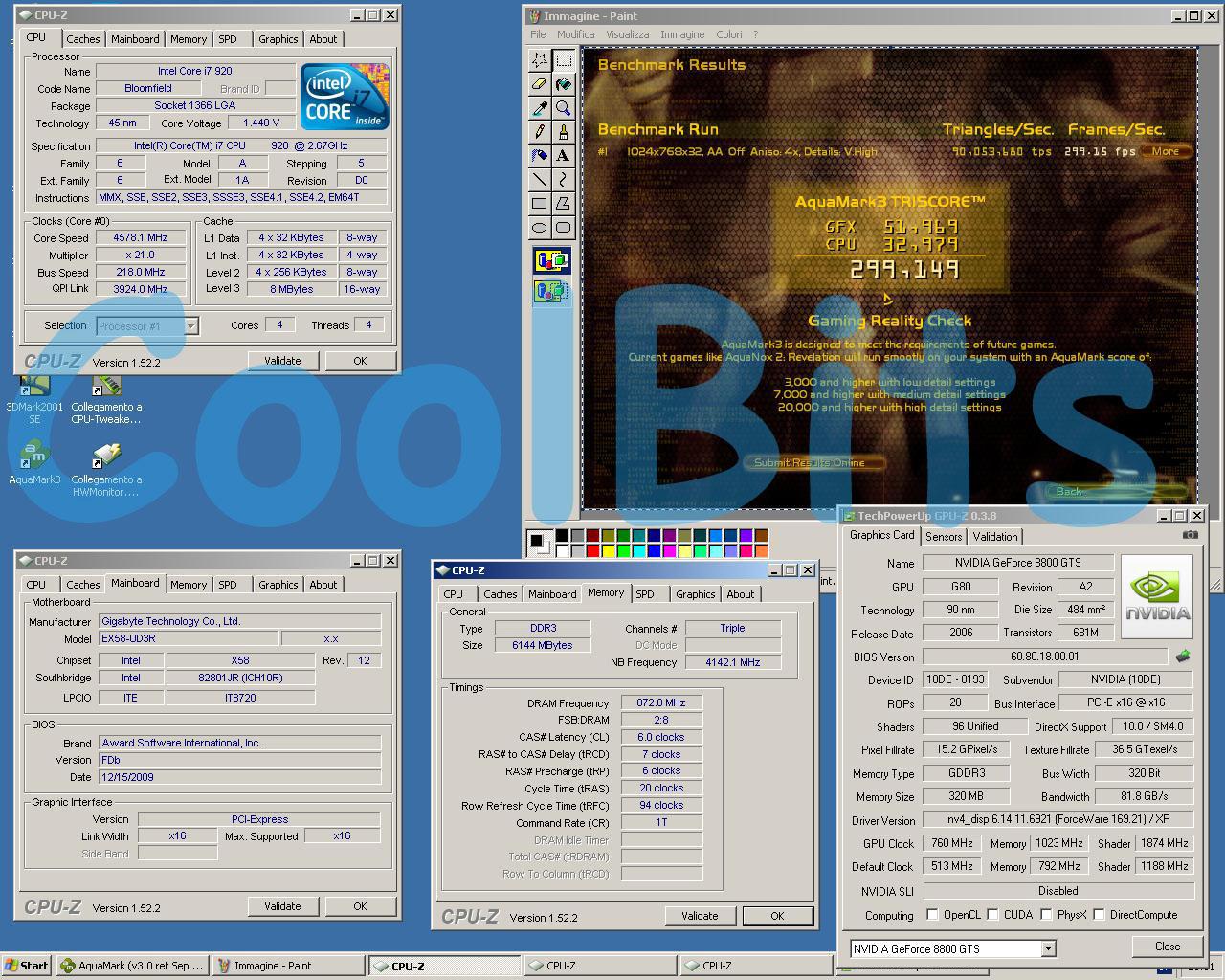Select the 3DMark2001 SE desktop icon
Viewport: 1225px width, 980px height.
coord(34,400)
